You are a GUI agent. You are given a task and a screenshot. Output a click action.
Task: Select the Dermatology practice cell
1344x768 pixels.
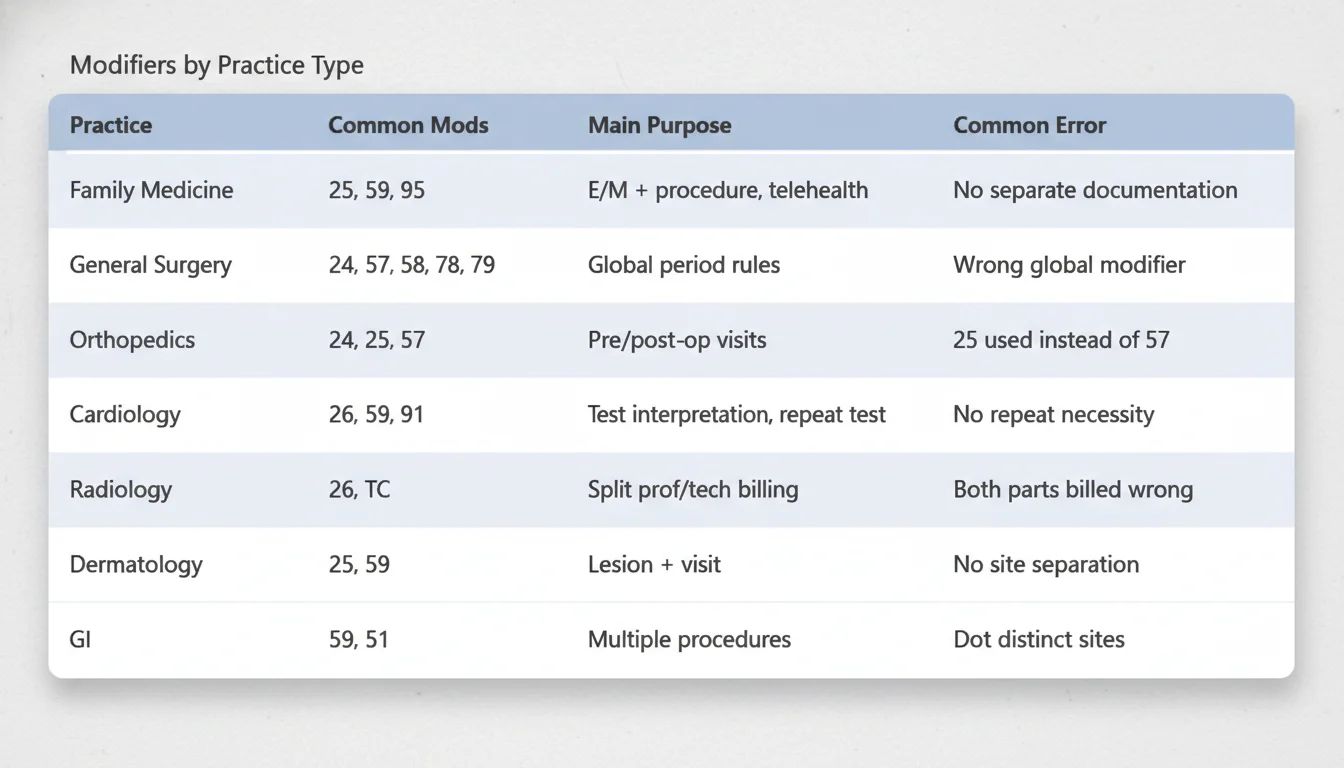click(136, 564)
